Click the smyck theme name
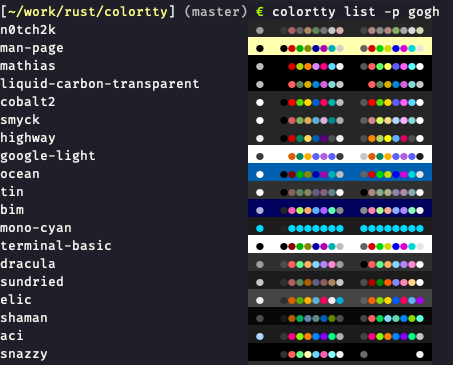Viewport: 453px width, 365px height. point(20,120)
